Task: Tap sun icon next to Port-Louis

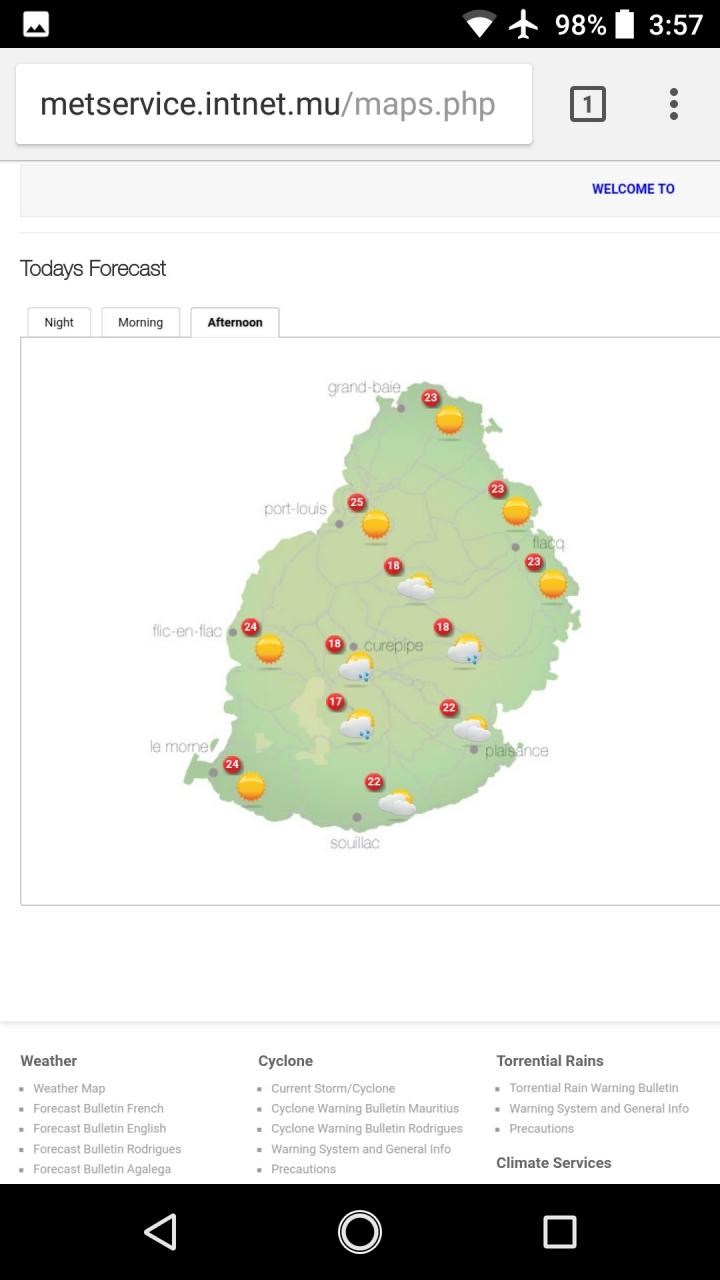Action: click(x=376, y=524)
